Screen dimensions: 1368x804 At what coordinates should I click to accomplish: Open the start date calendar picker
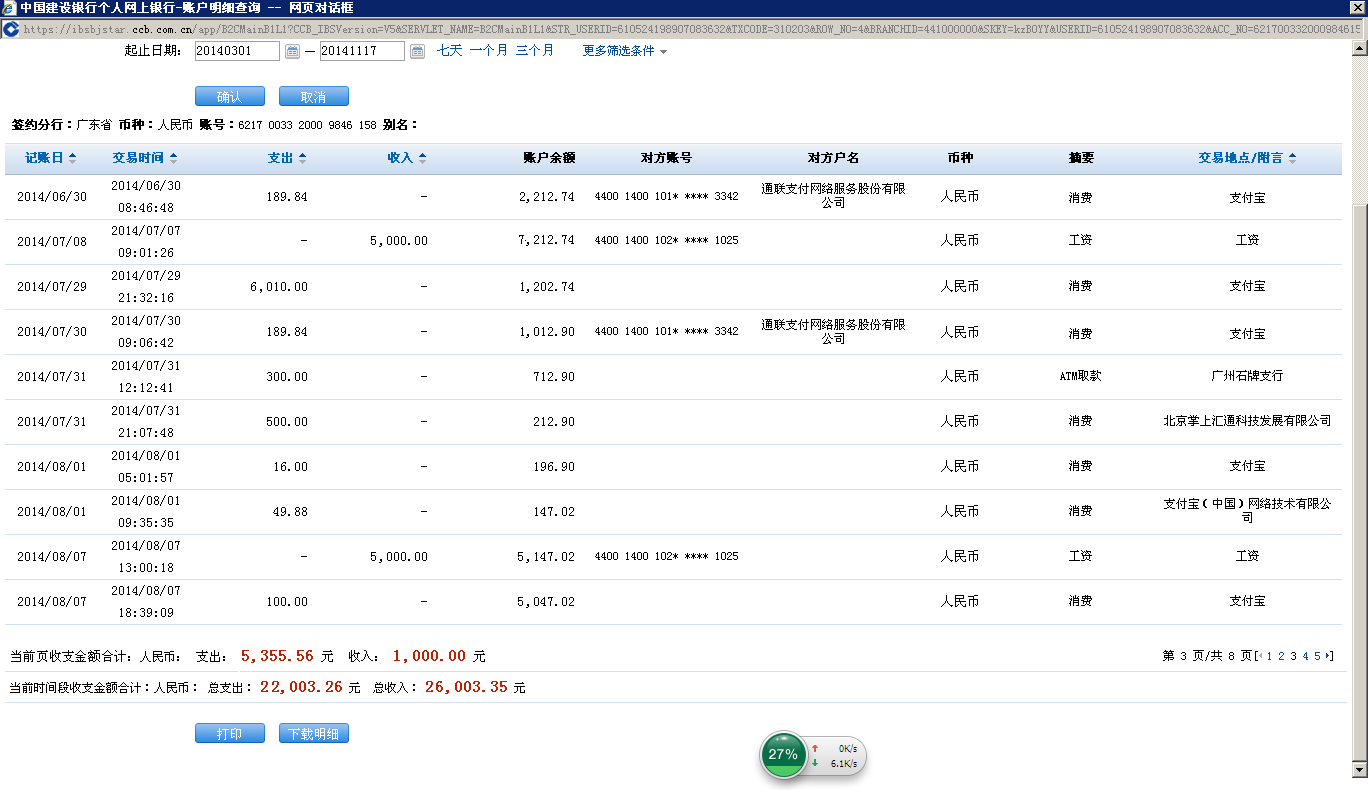(292, 51)
